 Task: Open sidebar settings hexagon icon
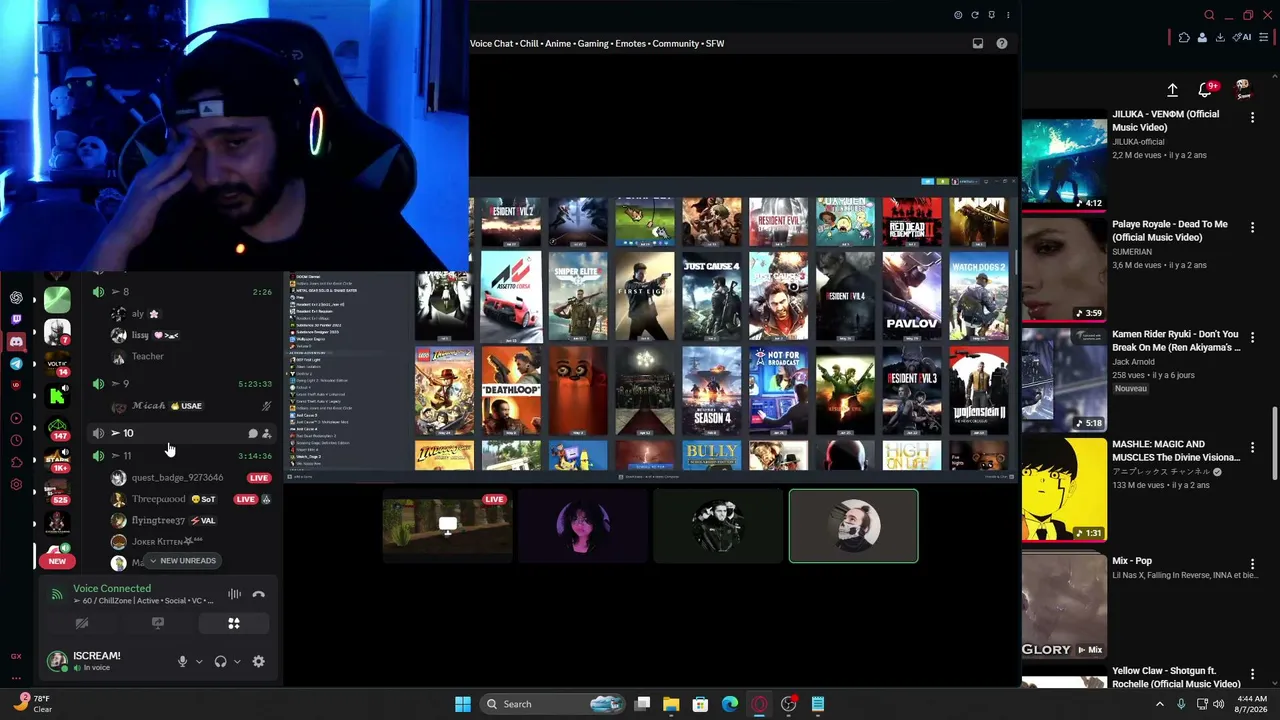(x=16, y=485)
